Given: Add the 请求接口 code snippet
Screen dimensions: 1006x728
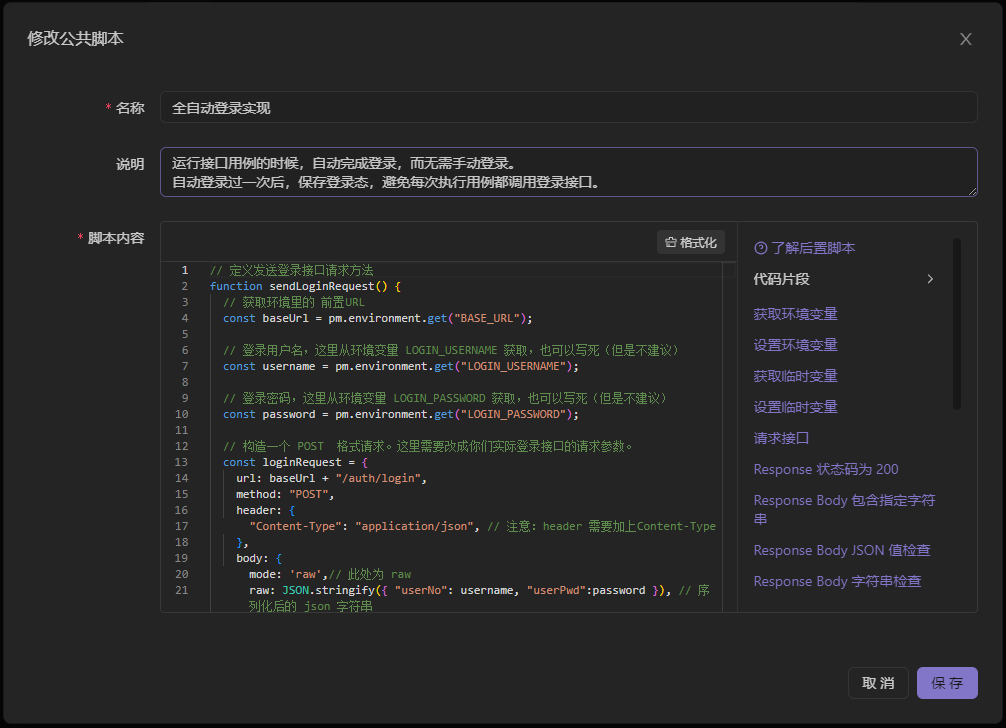Looking at the screenshot, I should (x=781, y=438).
